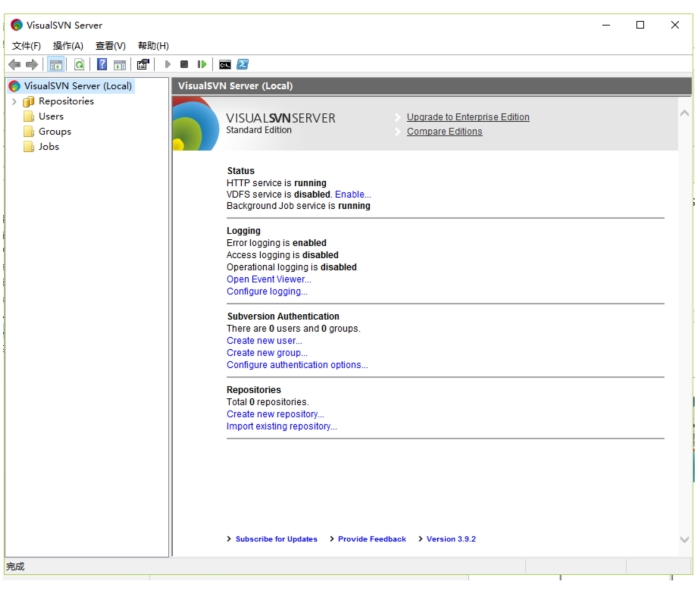Stop the server with the square icon
The height and width of the screenshot is (593, 698).
point(184,64)
